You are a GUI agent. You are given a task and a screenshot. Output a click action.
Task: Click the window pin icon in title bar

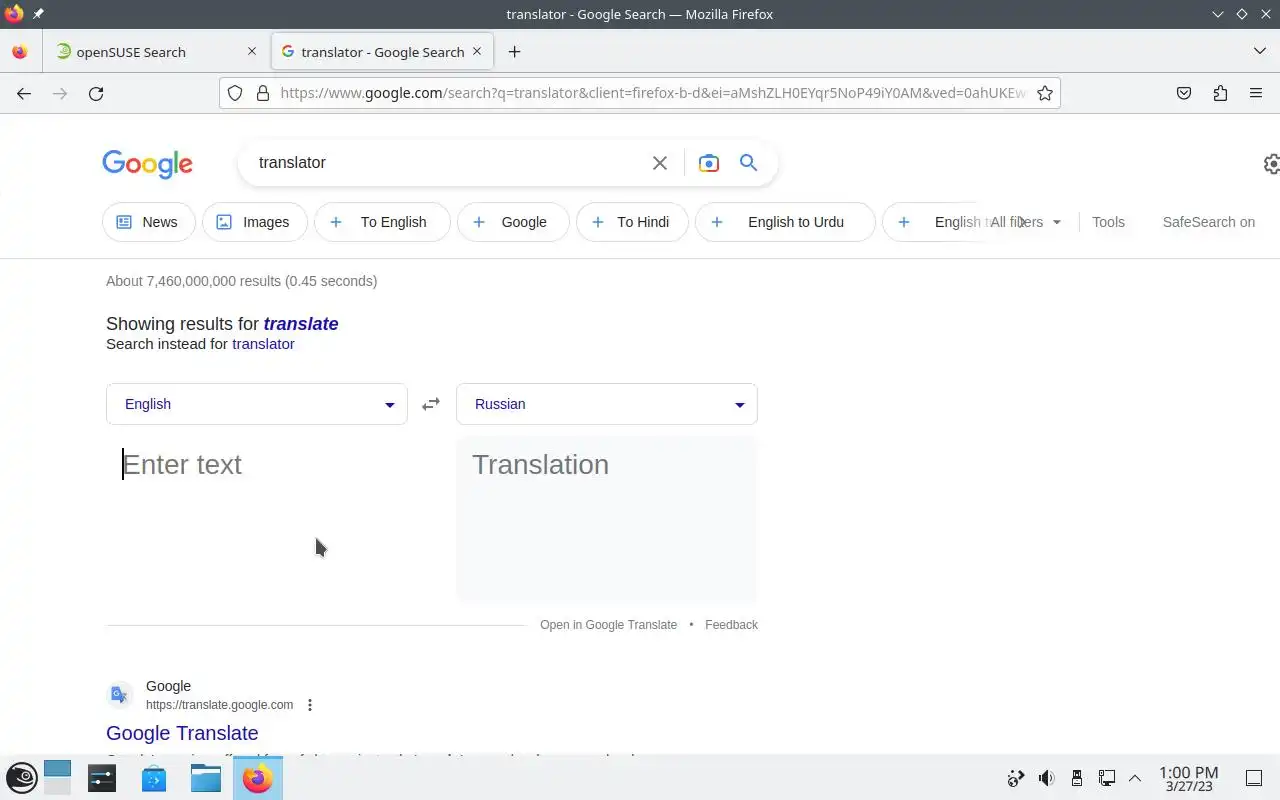point(38,14)
